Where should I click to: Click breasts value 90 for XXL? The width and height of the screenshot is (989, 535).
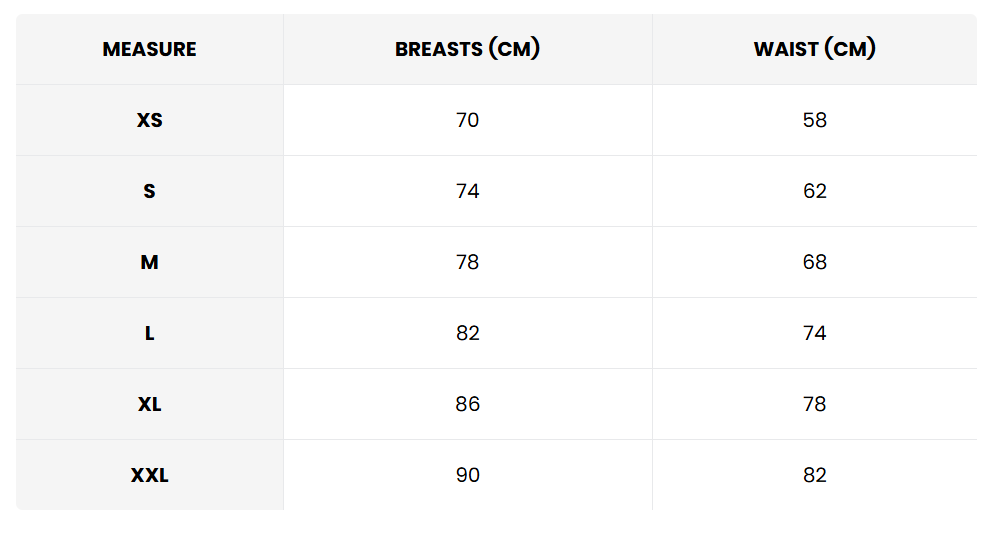467,475
